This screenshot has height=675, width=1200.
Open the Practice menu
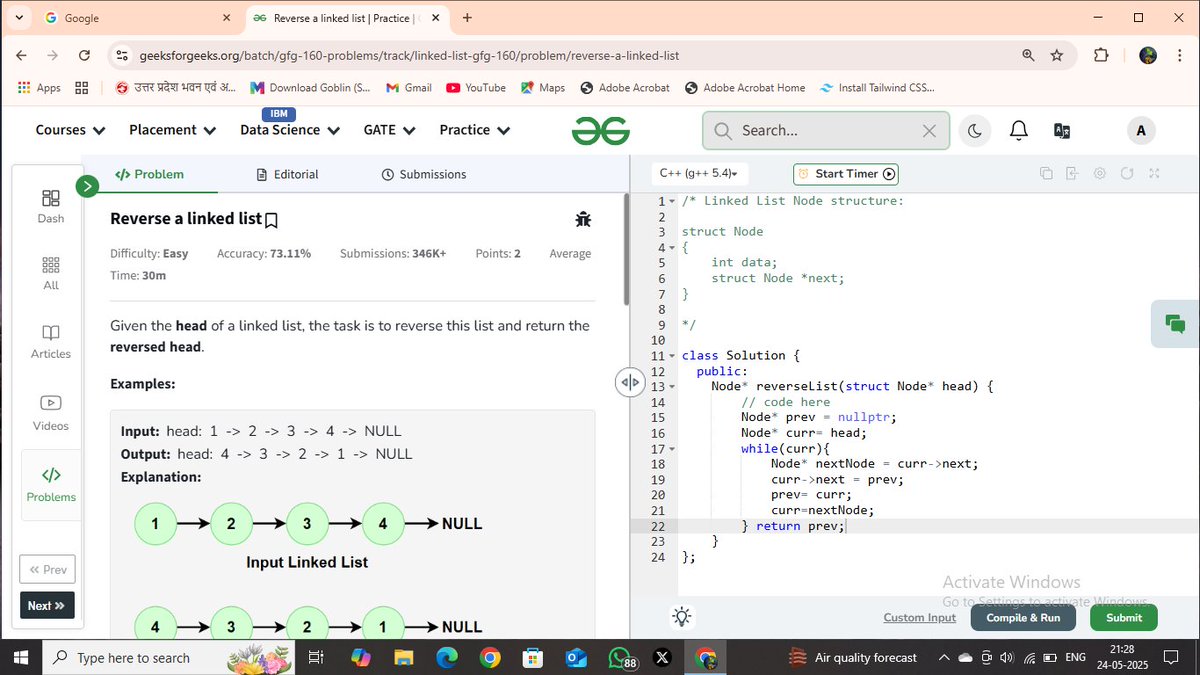475,130
